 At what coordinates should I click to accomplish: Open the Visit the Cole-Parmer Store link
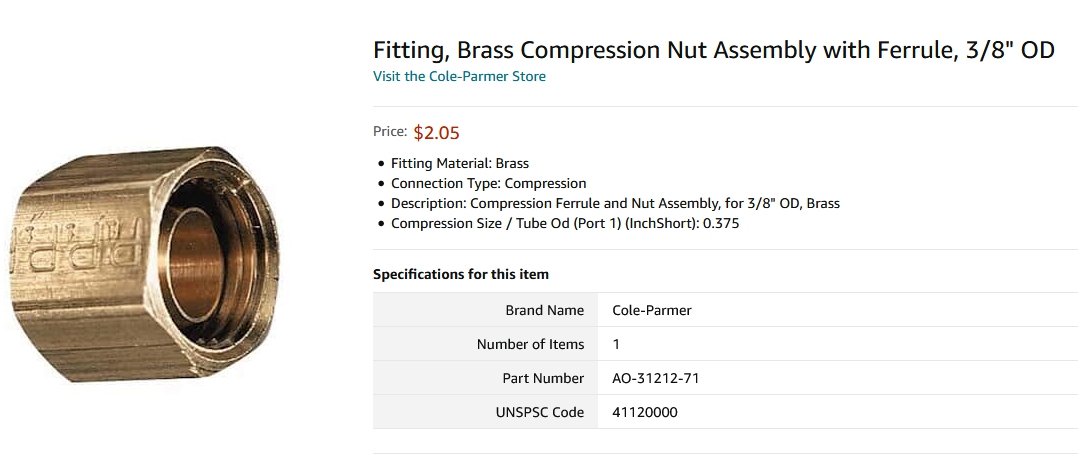(459, 76)
